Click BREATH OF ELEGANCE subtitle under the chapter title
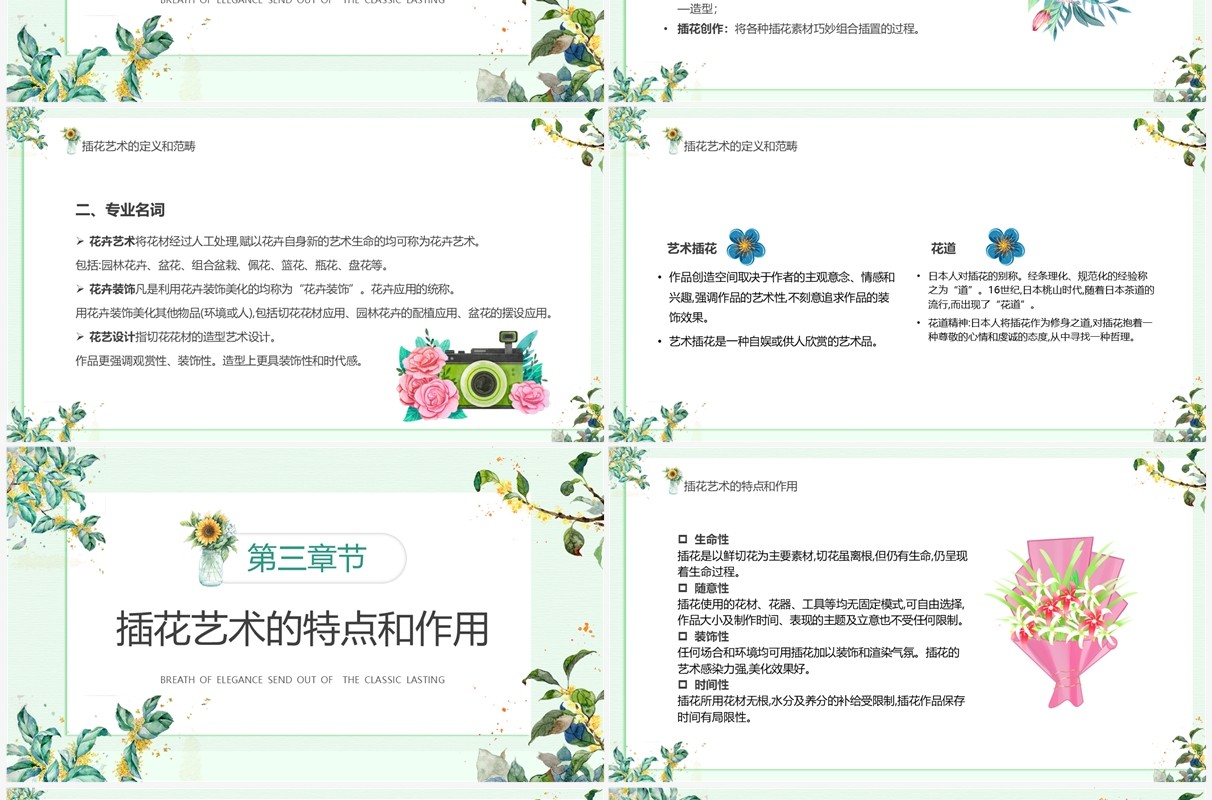 302,680
